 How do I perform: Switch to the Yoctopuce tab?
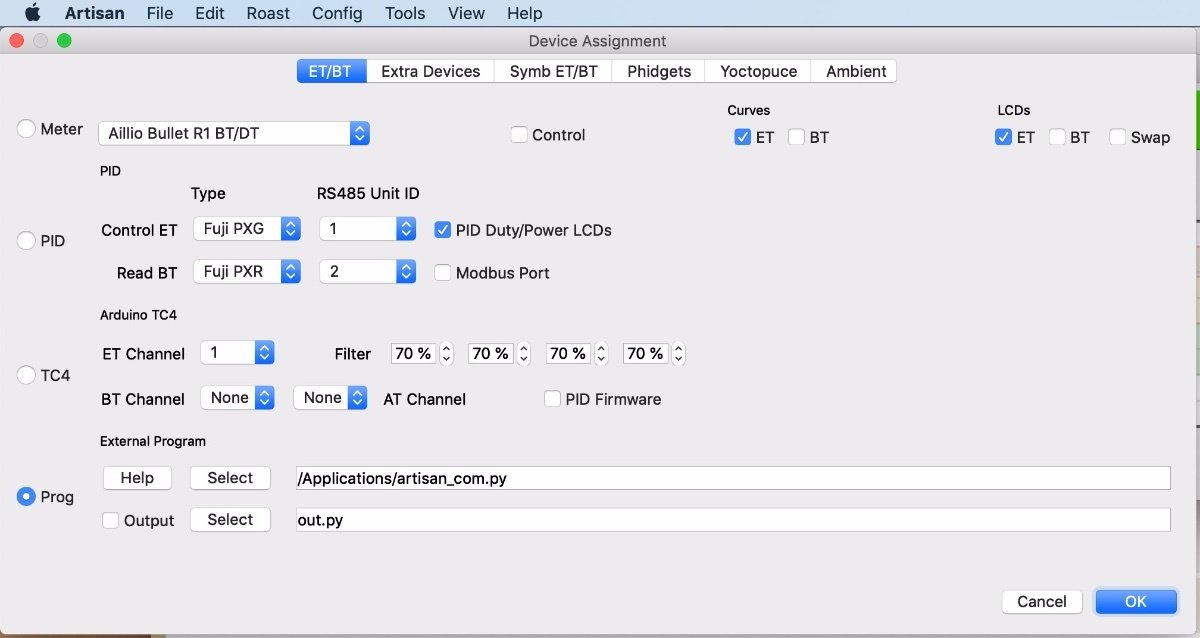[759, 71]
